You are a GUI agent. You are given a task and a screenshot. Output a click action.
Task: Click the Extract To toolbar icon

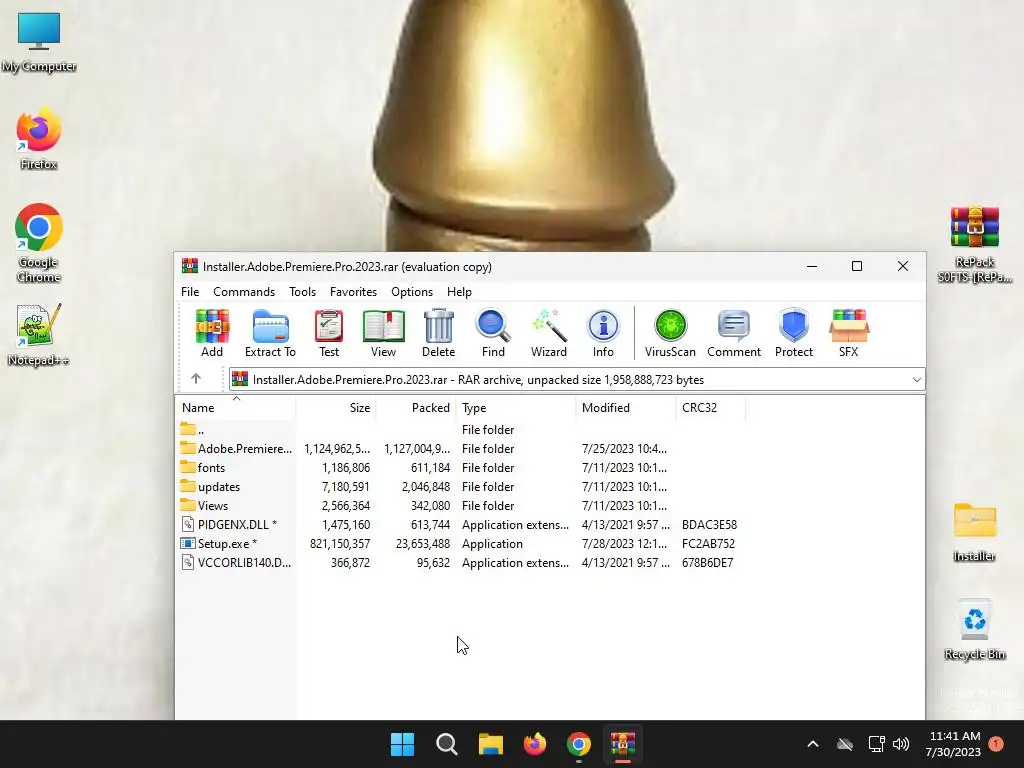pyautogui.click(x=270, y=333)
